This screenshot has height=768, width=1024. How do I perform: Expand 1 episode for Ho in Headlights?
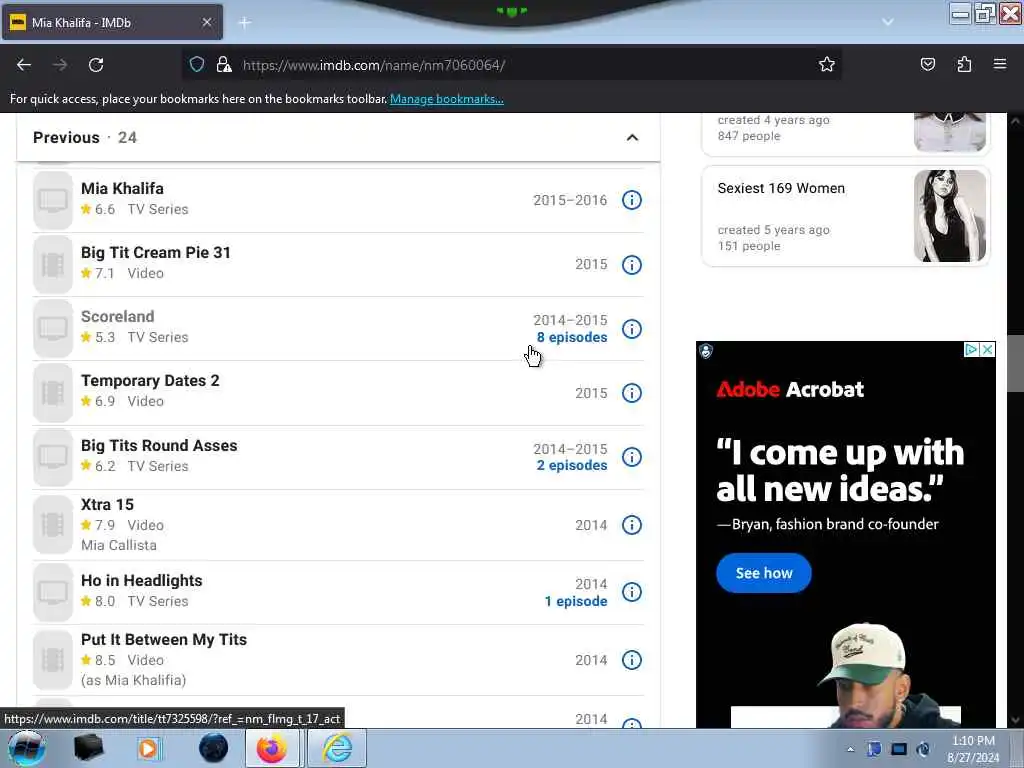point(576,601)
